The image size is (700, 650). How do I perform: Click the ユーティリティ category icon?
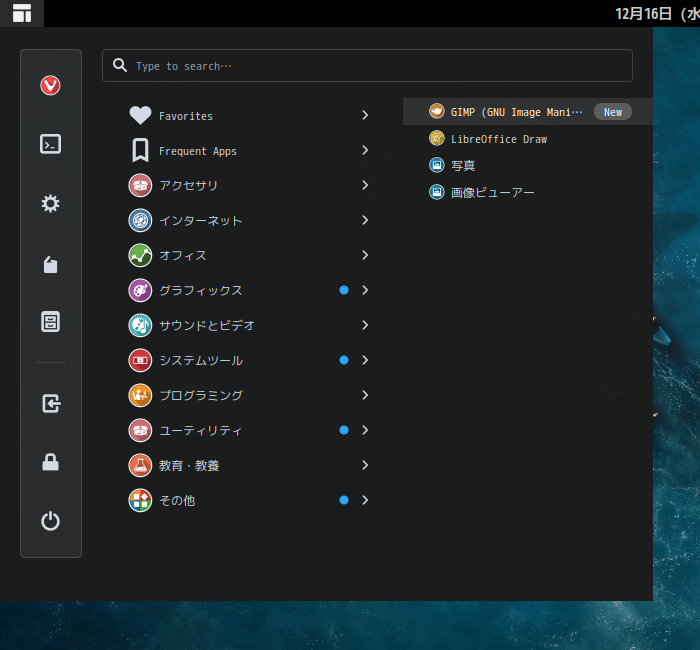[140, 430]
